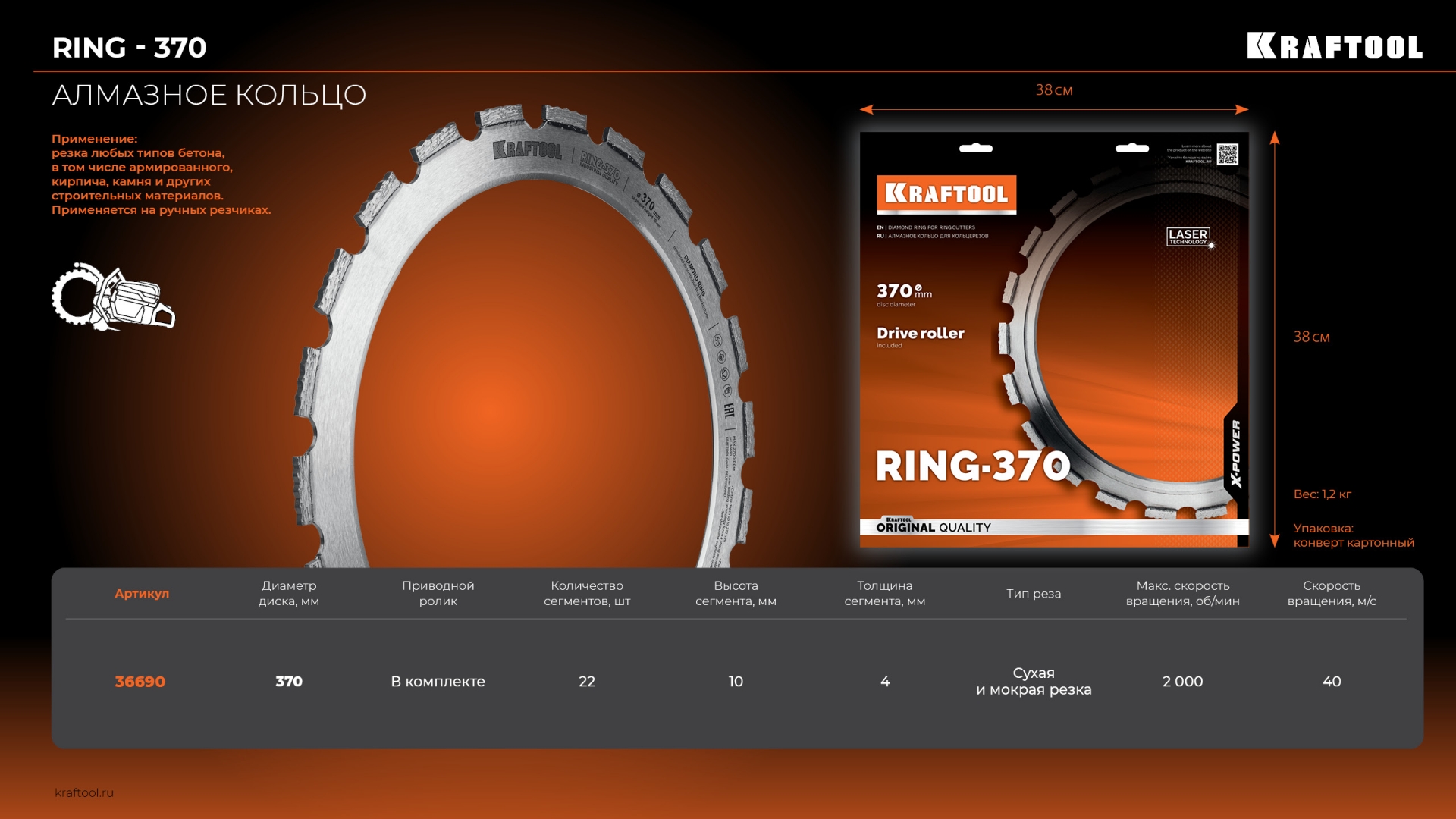
Task: Click the RING - 370 title
Action: coord(130,48)
